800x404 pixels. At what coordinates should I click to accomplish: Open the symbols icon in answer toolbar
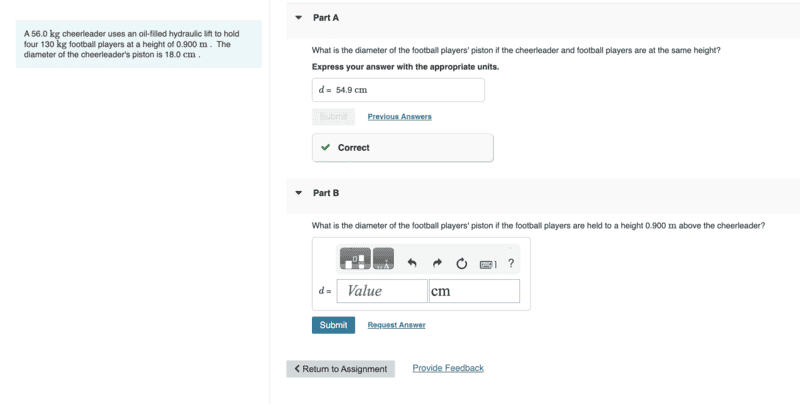click(383, 259)
